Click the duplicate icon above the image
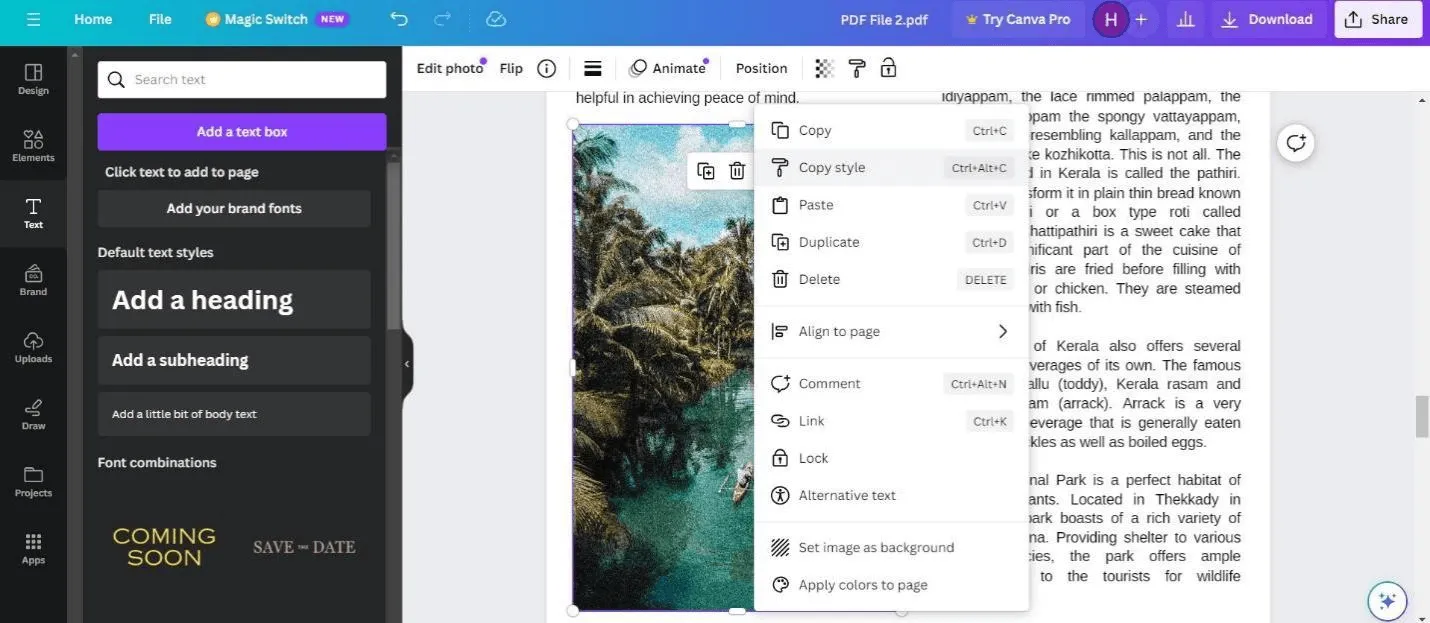1430x623 pixels. coord(706,169)
